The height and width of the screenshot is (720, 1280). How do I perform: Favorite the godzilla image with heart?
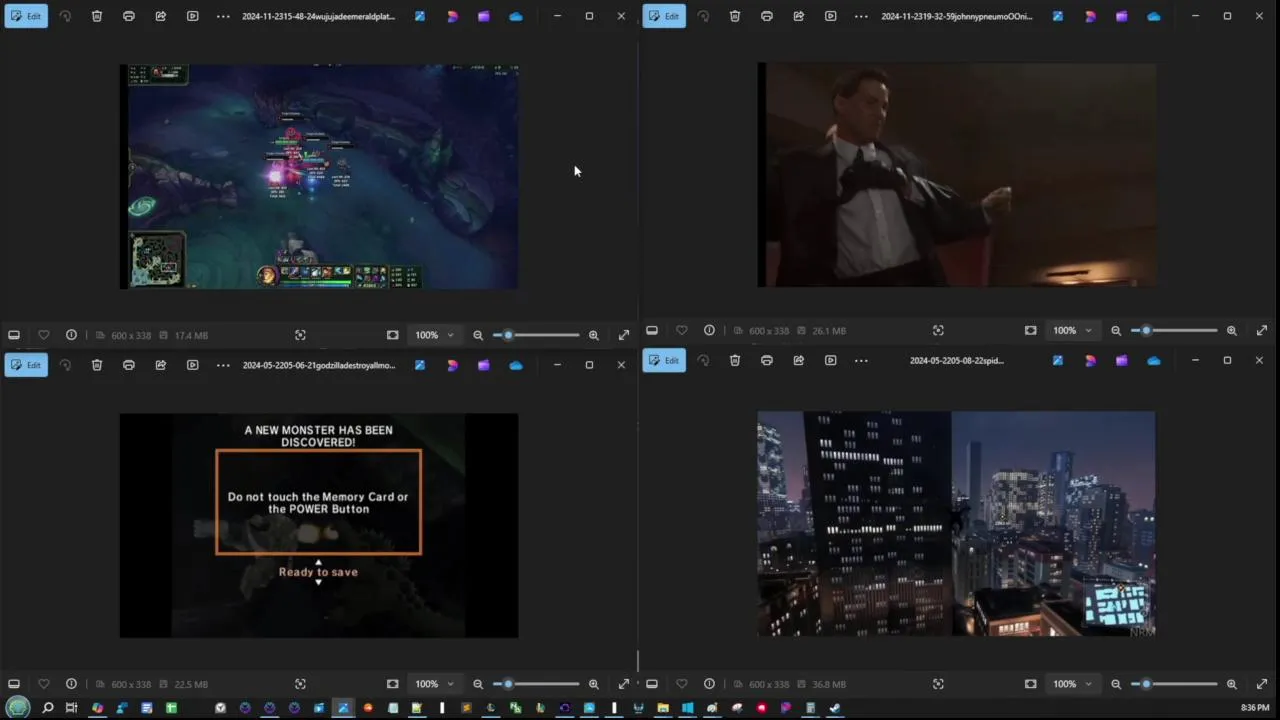43,684
